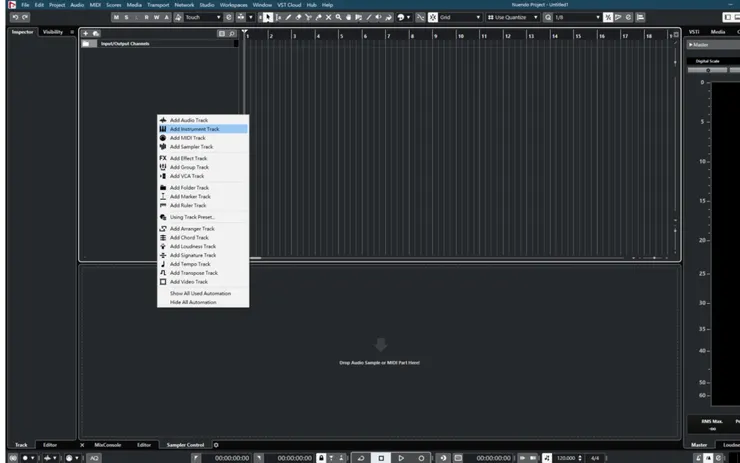740x463 pixels.
Task: Open the track search magnifier icon
Action: [x=232, y=34]
